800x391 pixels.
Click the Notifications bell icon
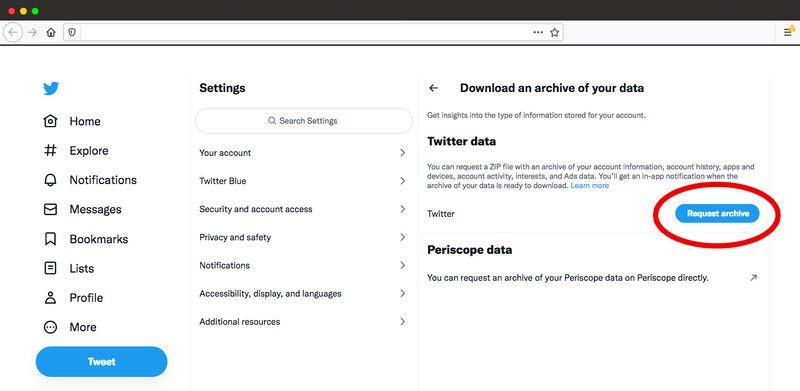[51, 180]
